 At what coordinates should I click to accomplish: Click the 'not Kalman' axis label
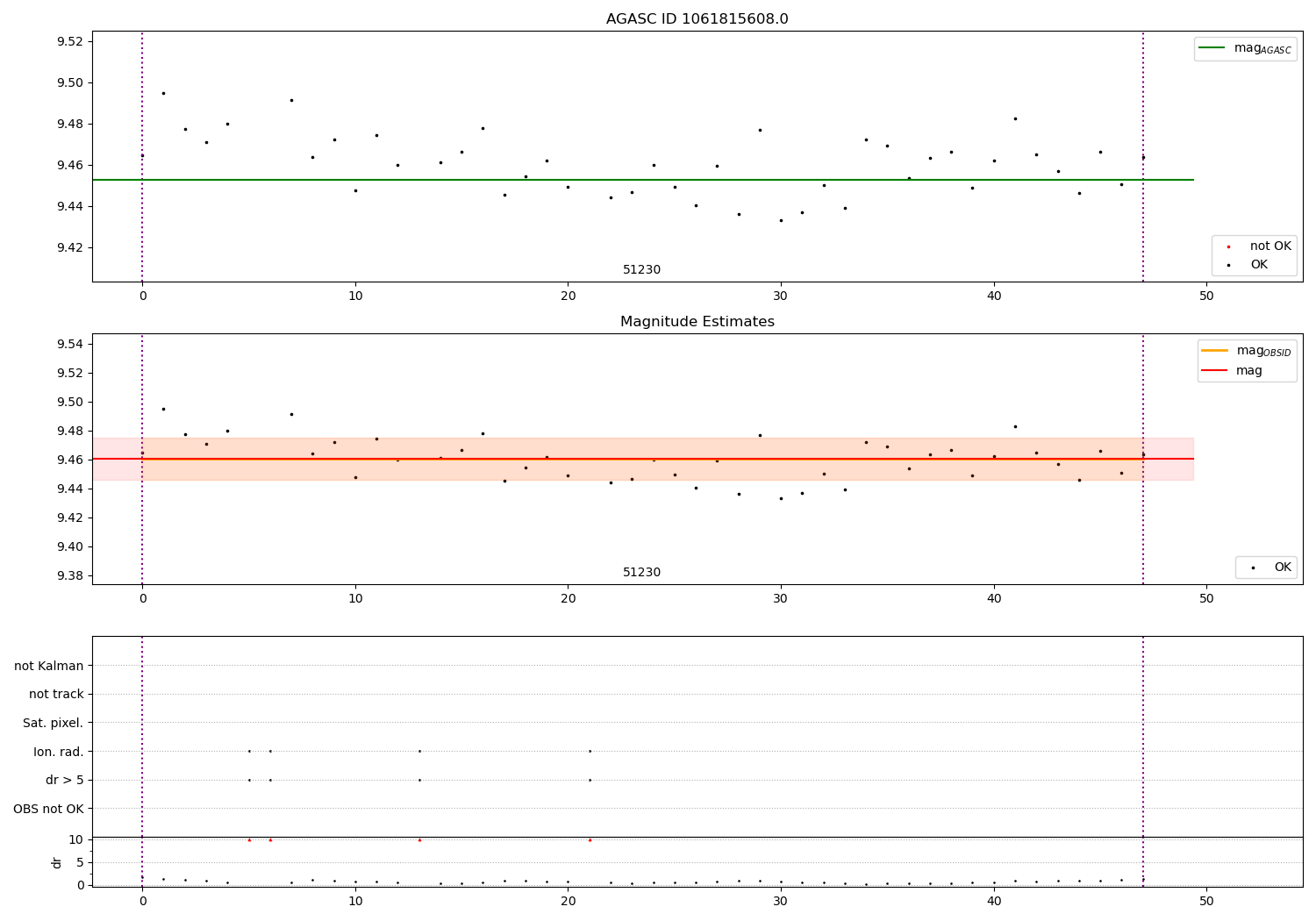point(49,667)
